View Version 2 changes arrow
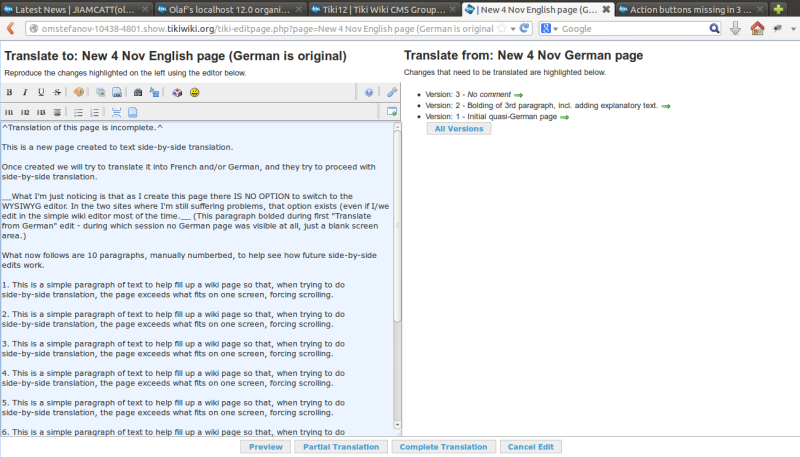Screen dimensions: 800x457 click(x=666, y=106)
